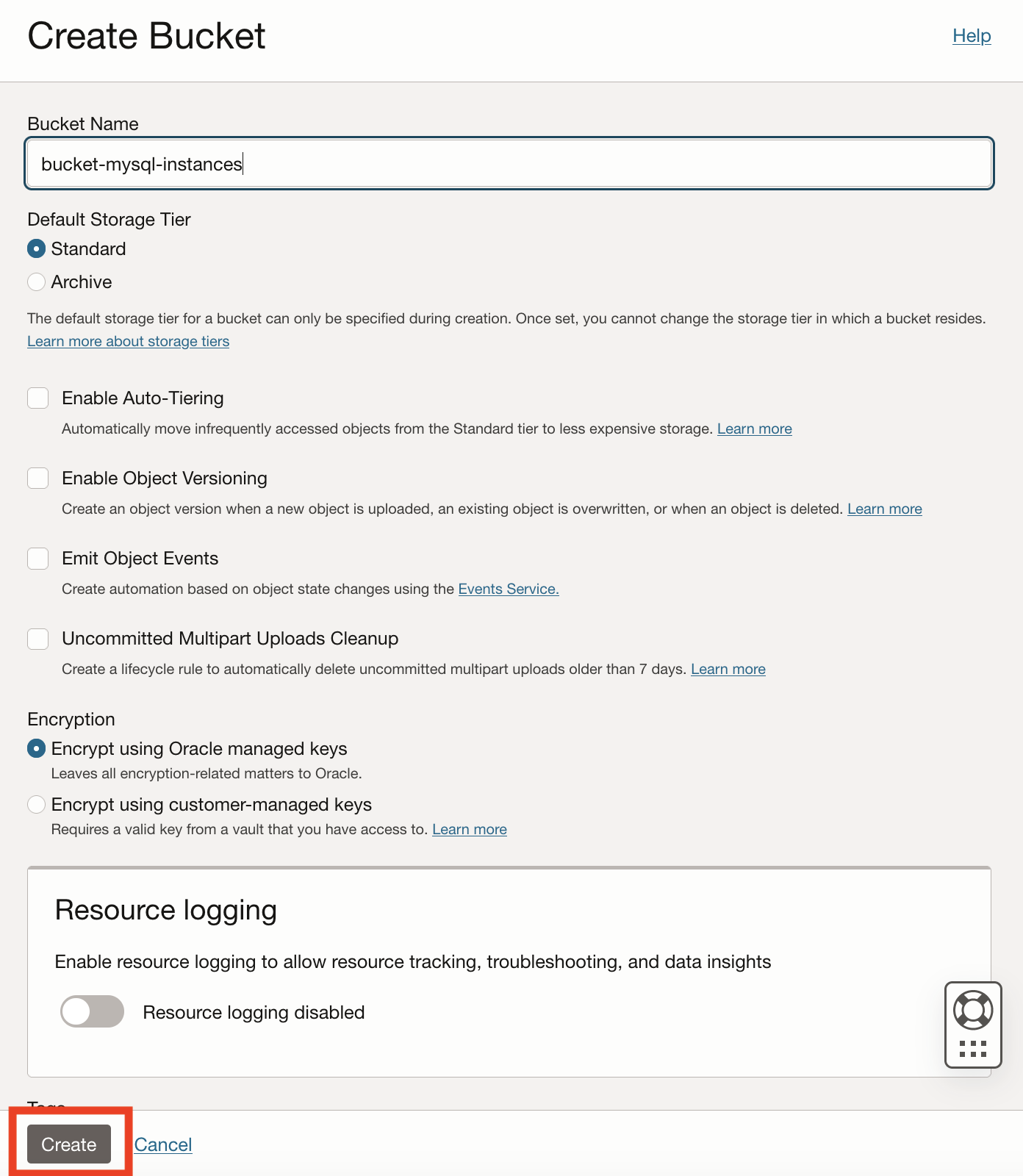Enable Uncommitted Multipart Uploads Cleanup
Image resolution: width=1023 pixels, height=1176 pixels.
click(38, 639)
